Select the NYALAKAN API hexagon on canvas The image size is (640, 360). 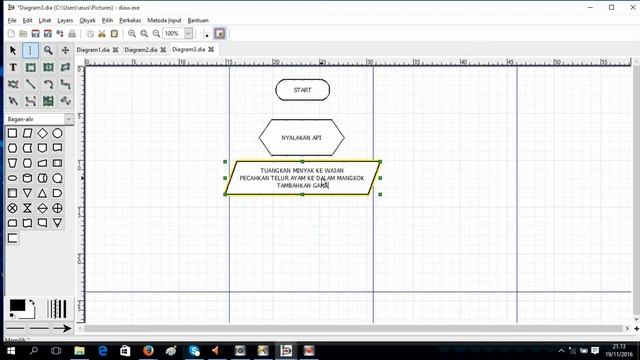(x=302, y=138)
